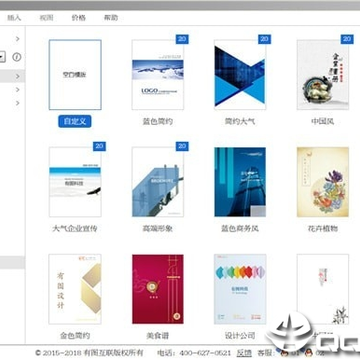Choose the 蓝色简约 template thumbnail
360x360 pixels.
158,75
